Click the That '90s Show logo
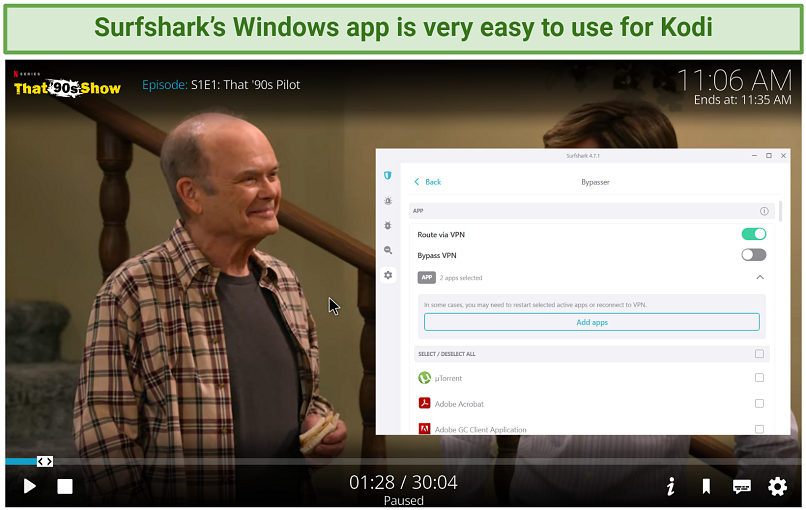This screenshot has height=510, width=806. tap(67, 86)
